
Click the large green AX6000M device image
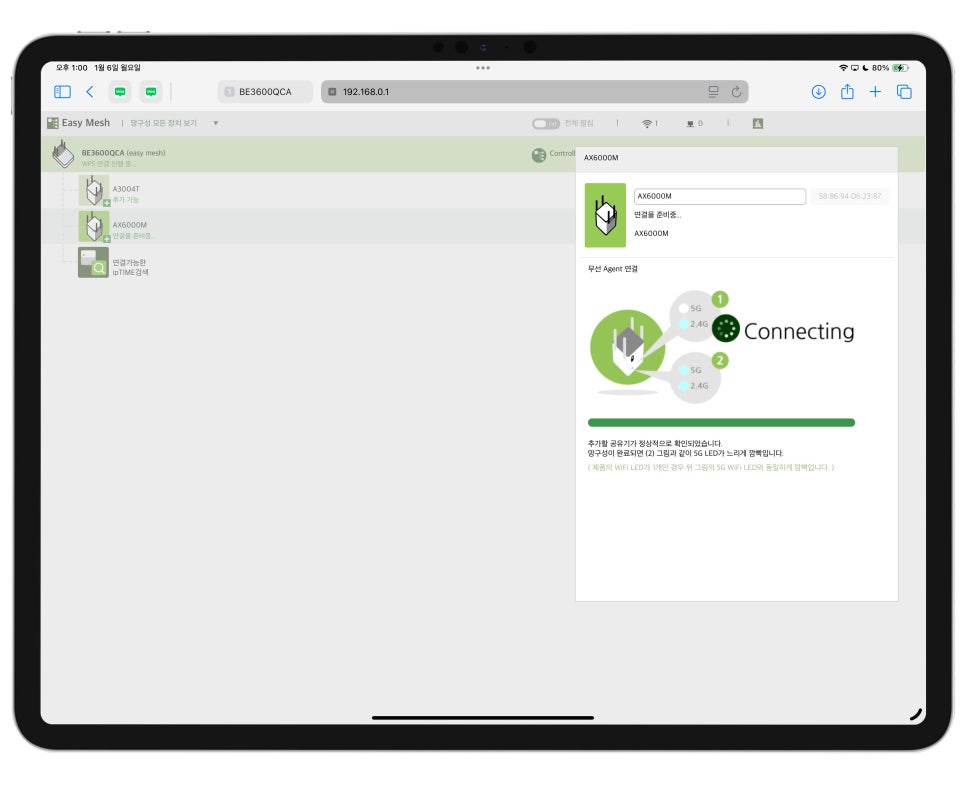click(605, 215)
